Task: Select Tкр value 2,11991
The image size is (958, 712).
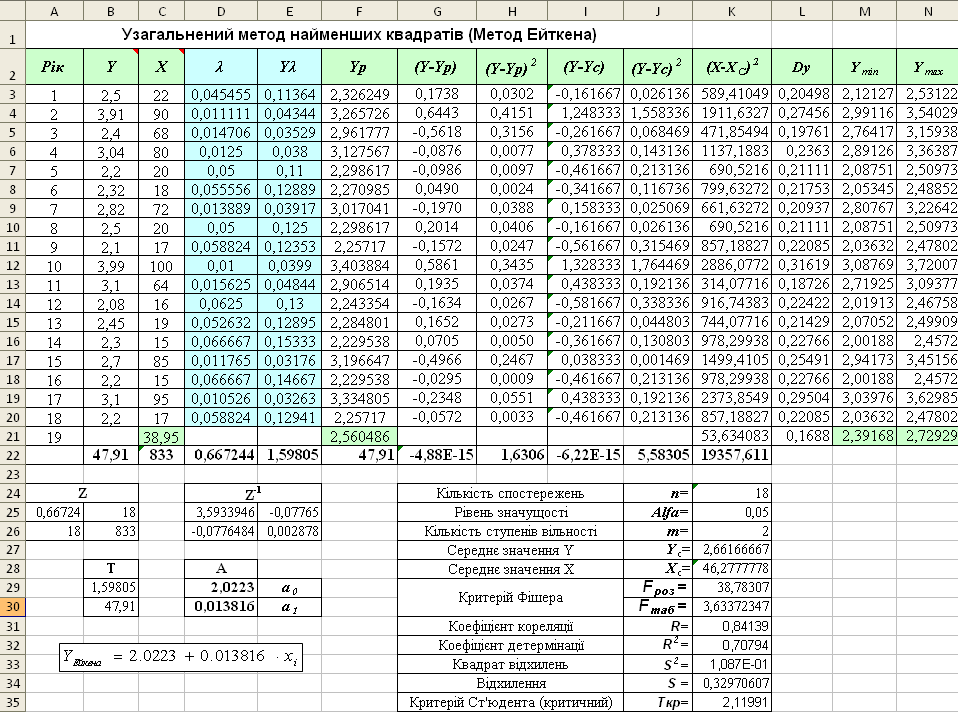Action: click(732, 702)
